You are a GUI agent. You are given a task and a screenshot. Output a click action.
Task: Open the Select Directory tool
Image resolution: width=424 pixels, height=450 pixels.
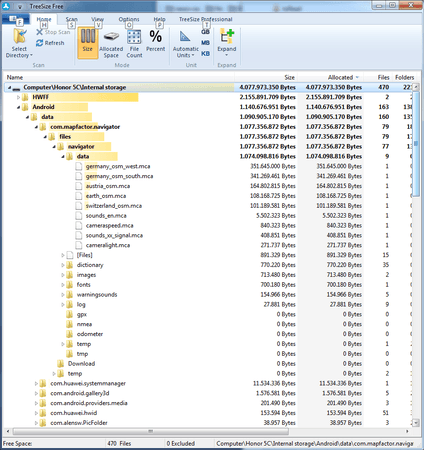click(x=19, y=43)
